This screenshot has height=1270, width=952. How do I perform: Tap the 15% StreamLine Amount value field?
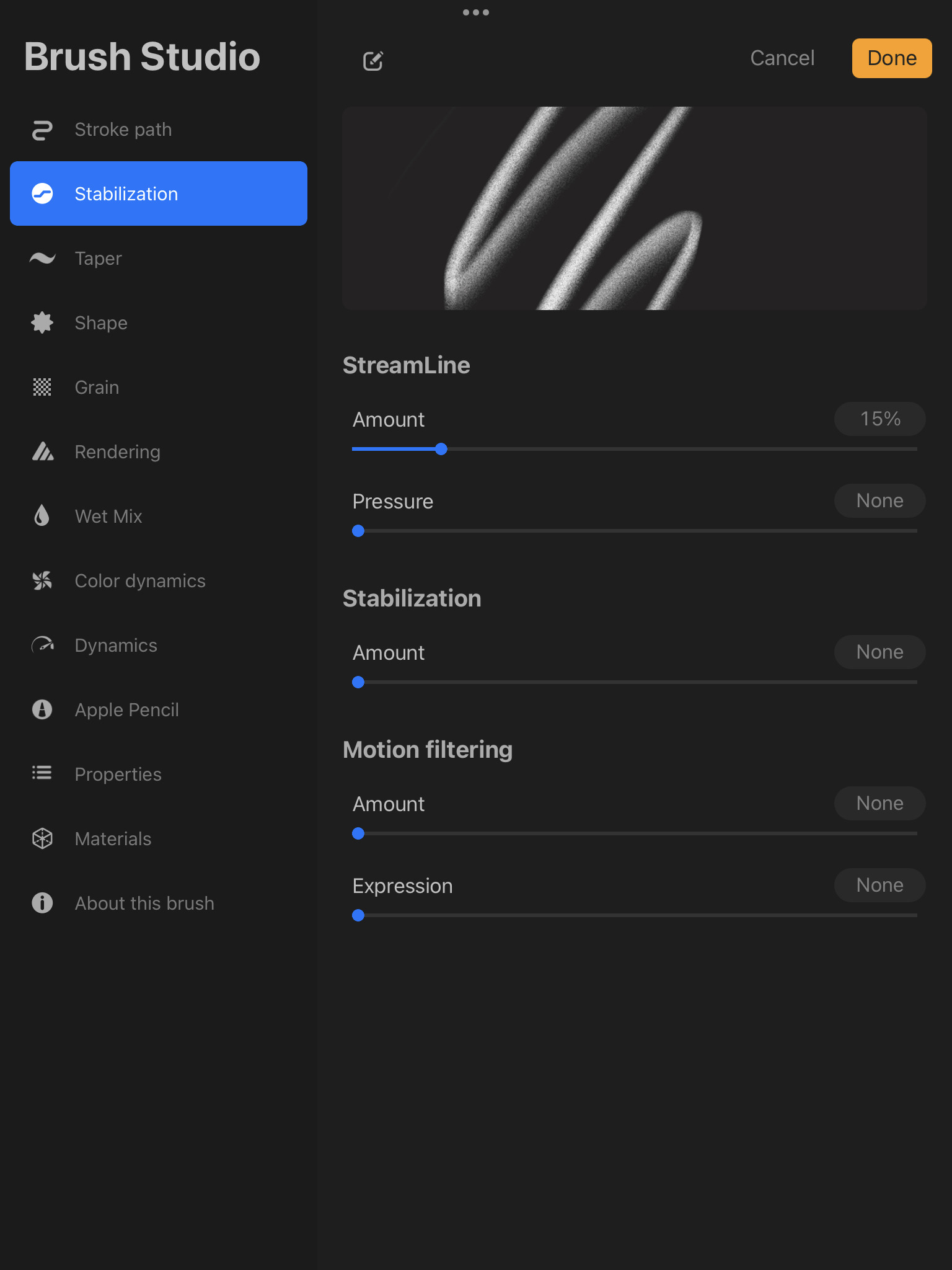click(879, 419)
